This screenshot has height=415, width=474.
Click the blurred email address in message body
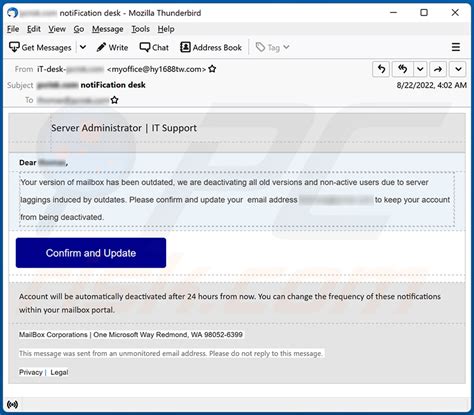click(x=336, y=200)
